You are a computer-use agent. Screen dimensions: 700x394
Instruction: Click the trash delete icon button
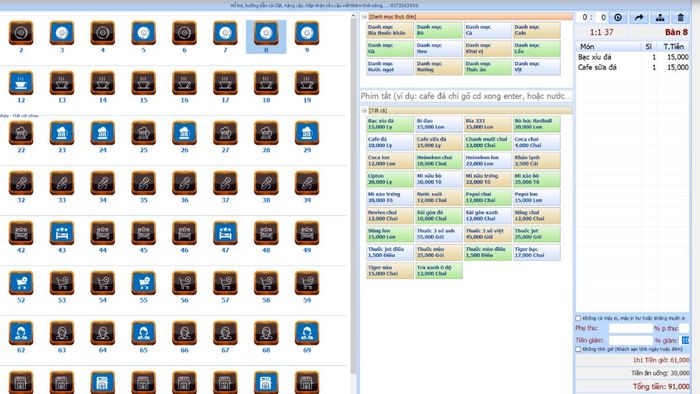tap(680, 17)
